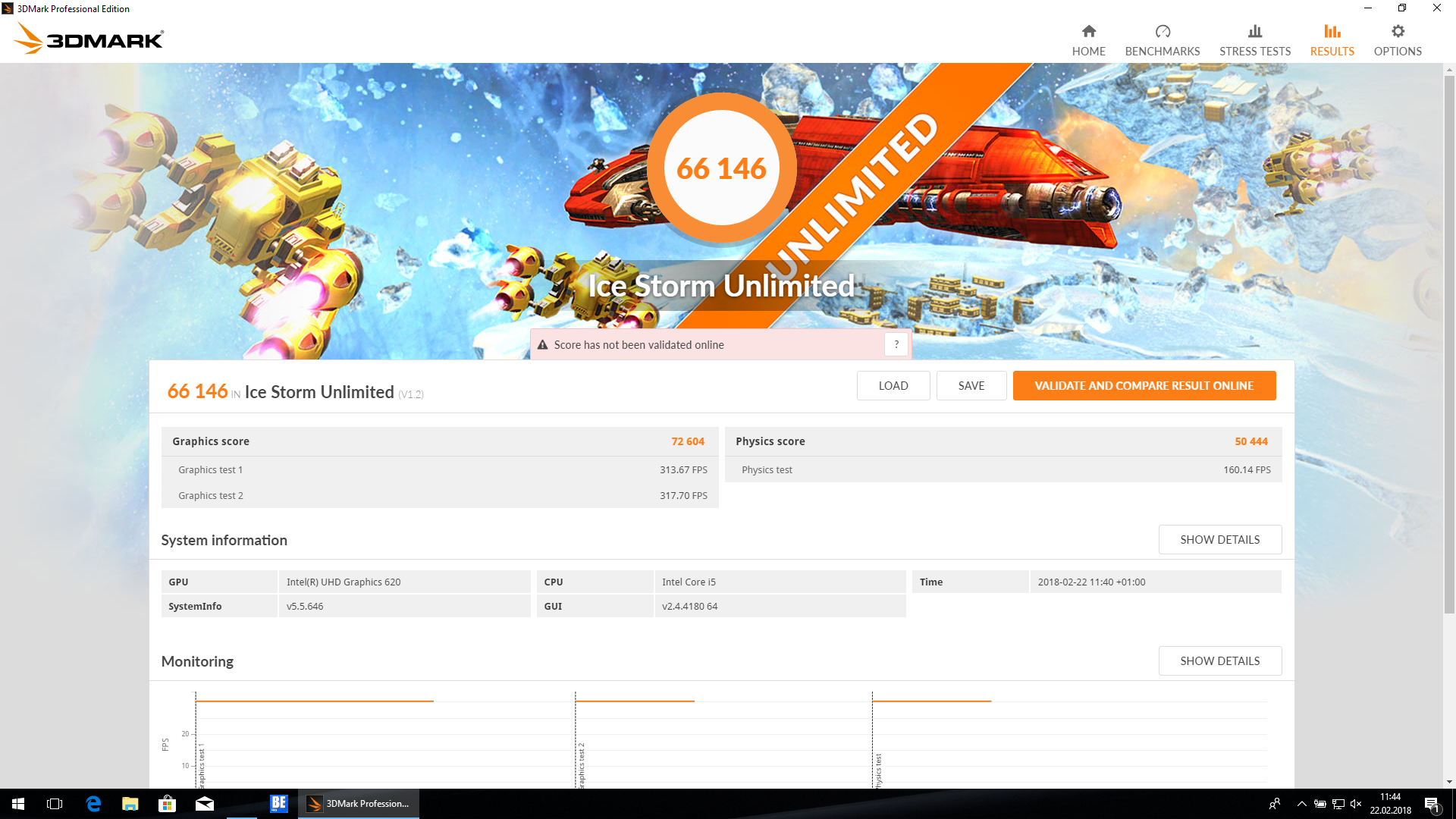The image size is (1456, 819).
Task: Expand hidden system tray icons chevron
Action: click(1301, 804)
